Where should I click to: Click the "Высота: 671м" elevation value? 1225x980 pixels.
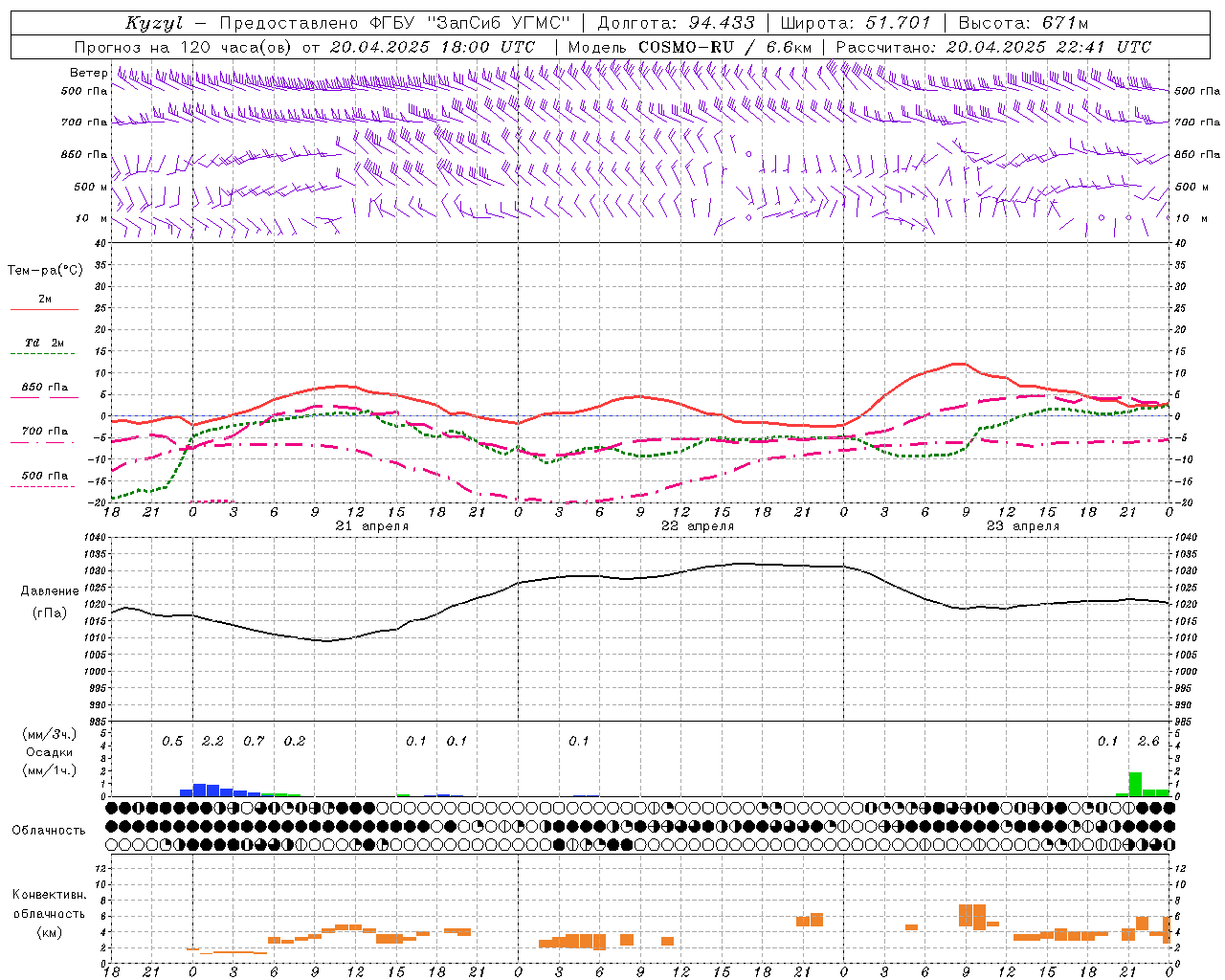pyautogui.click(x=1023, y=23)
